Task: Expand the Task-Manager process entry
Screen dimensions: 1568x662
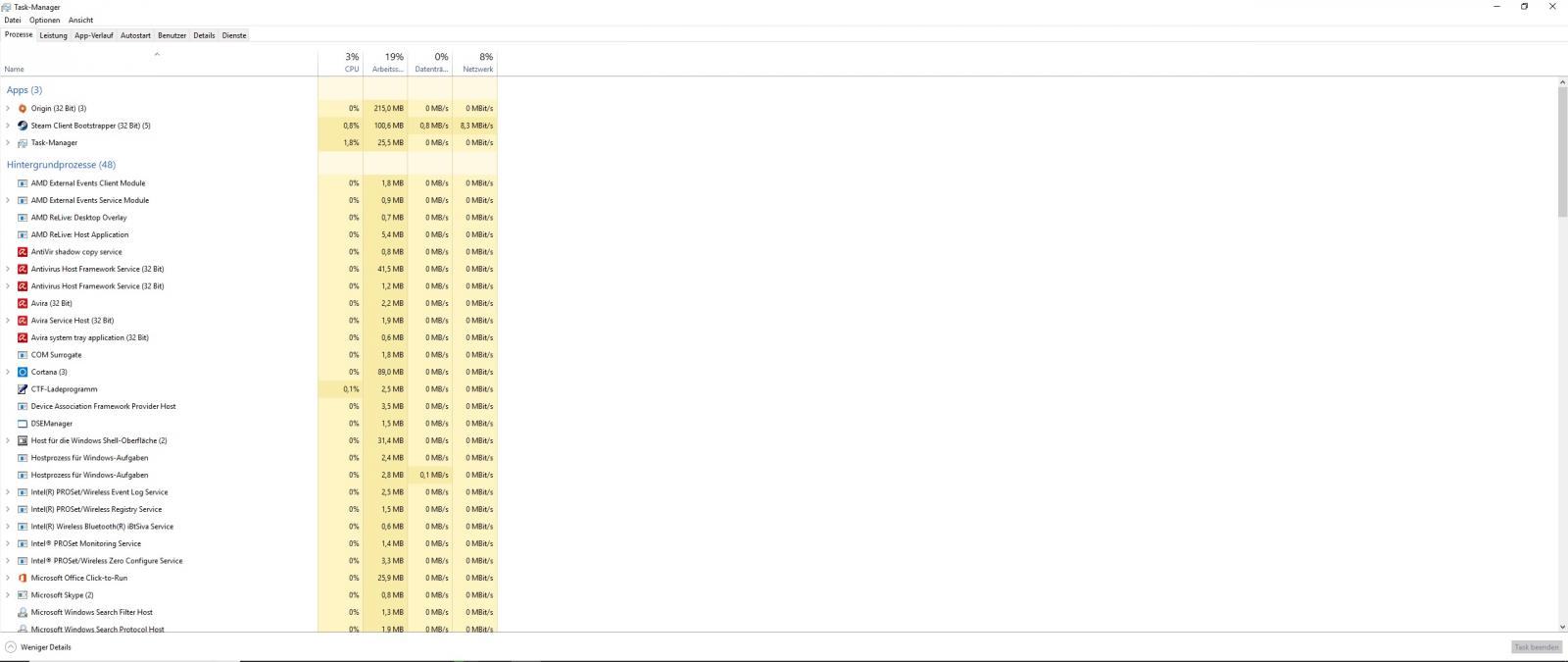Action: (8, 142)
